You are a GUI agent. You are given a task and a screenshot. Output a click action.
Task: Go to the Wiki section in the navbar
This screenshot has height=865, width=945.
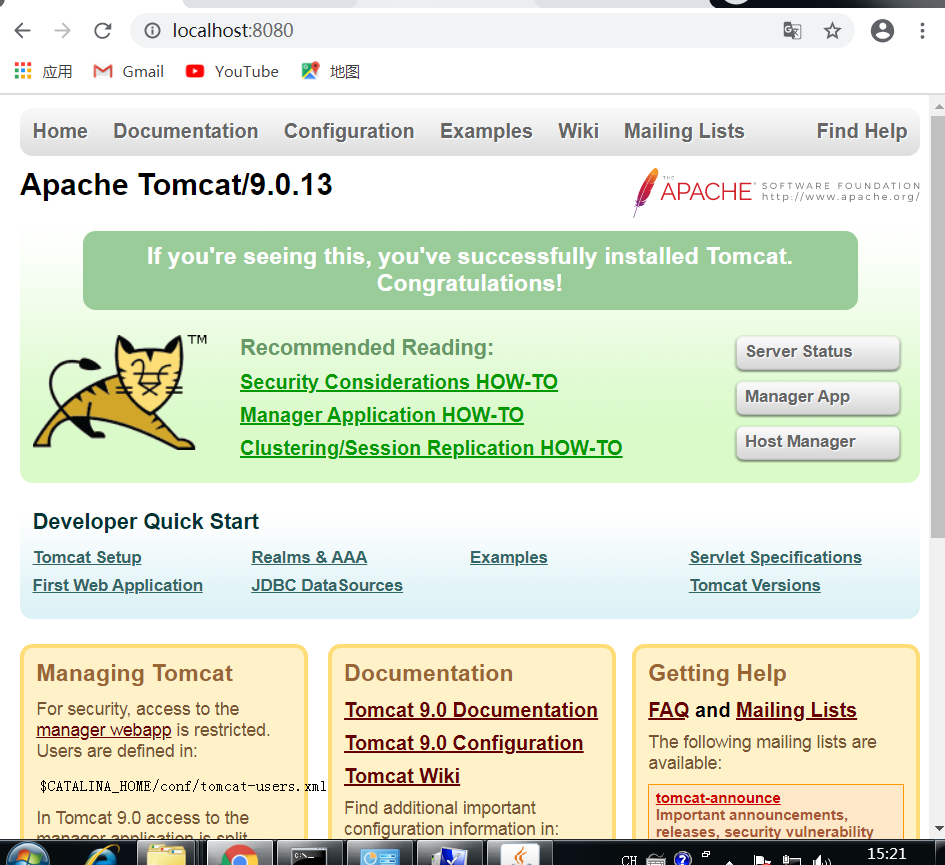tap(578, 131)
